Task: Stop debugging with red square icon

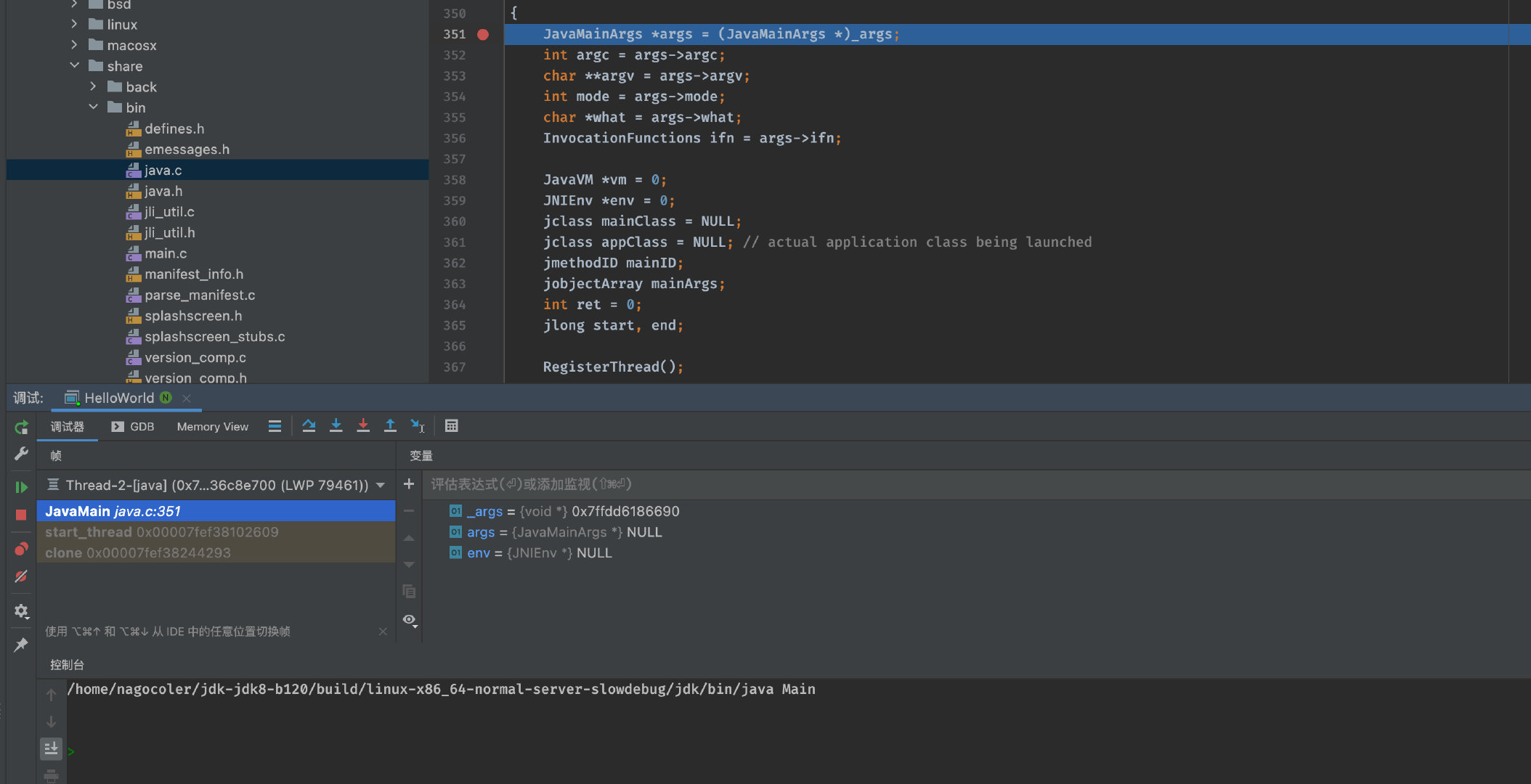Action: (x=21, y=515)
